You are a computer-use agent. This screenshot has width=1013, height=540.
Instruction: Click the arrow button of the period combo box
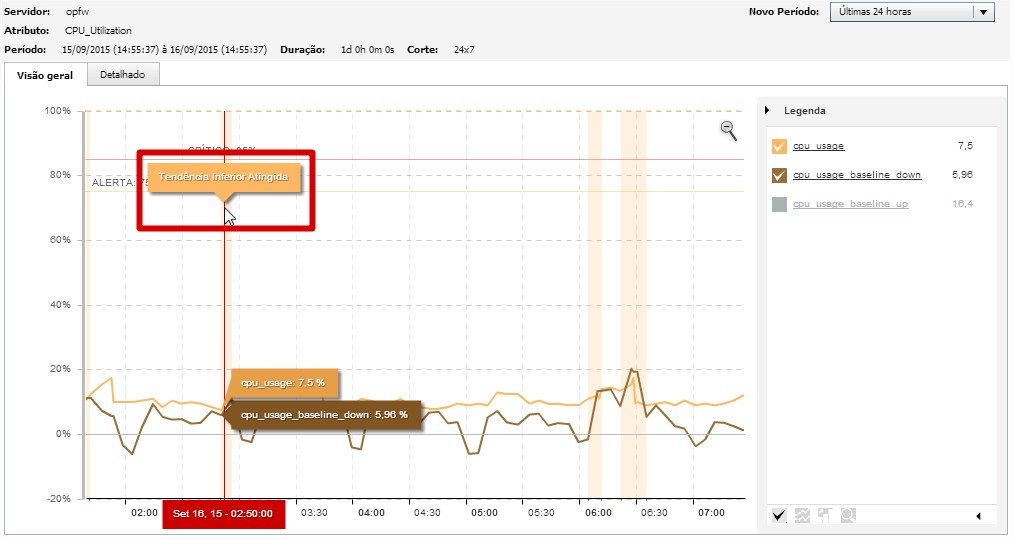tap(983, 12)
